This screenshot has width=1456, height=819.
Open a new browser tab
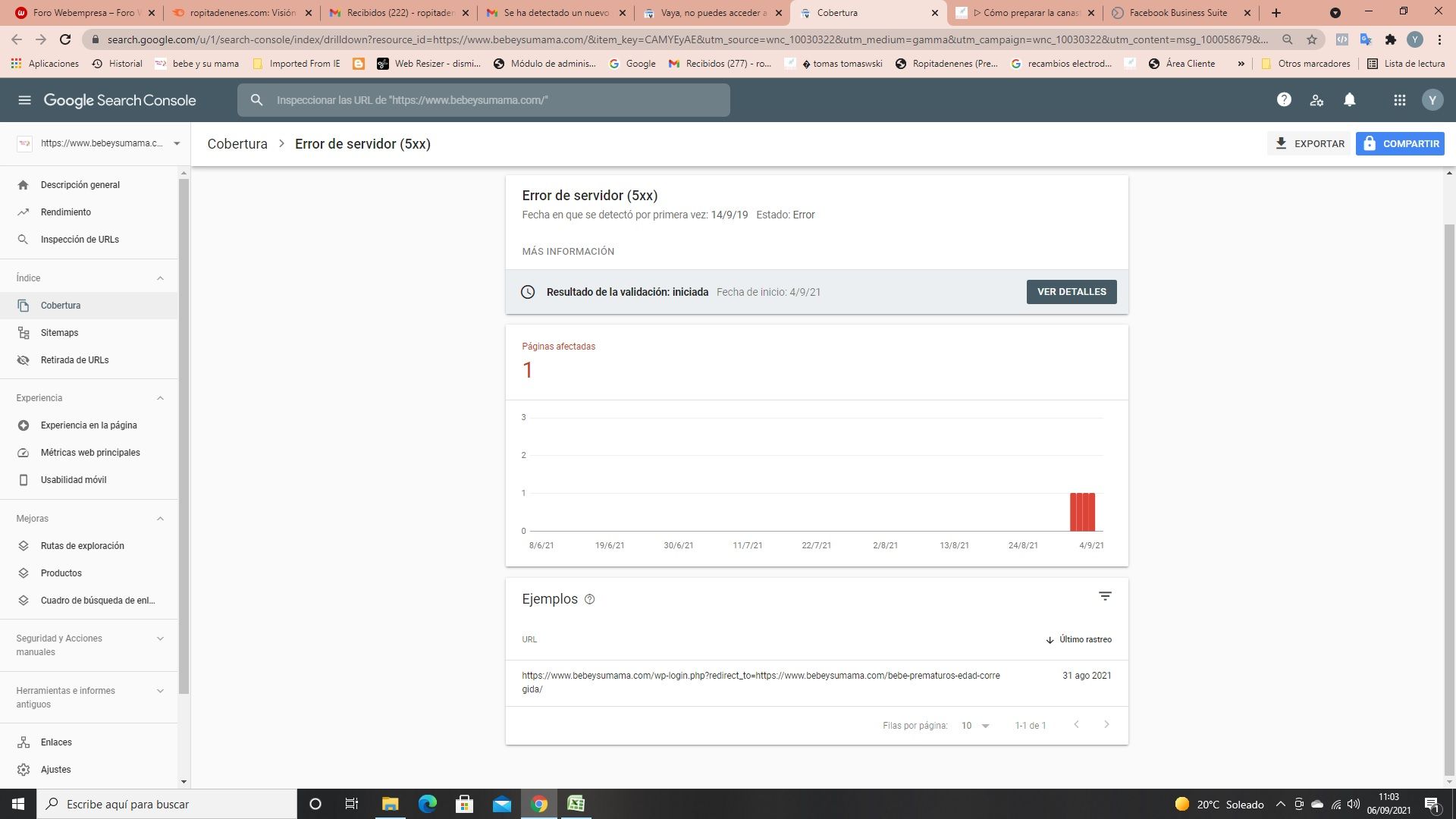tap(1276, 13)
